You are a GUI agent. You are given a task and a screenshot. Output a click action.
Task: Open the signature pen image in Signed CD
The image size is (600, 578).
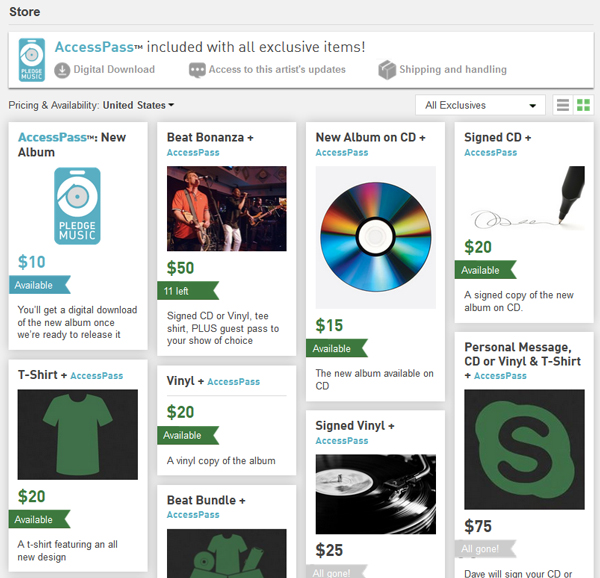524,198
